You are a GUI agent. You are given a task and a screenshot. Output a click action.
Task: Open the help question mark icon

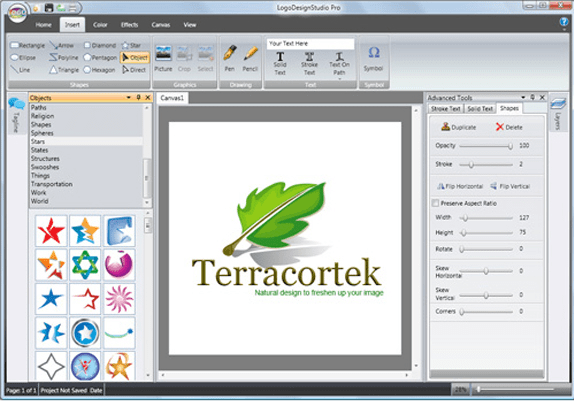tap(564, 22)
